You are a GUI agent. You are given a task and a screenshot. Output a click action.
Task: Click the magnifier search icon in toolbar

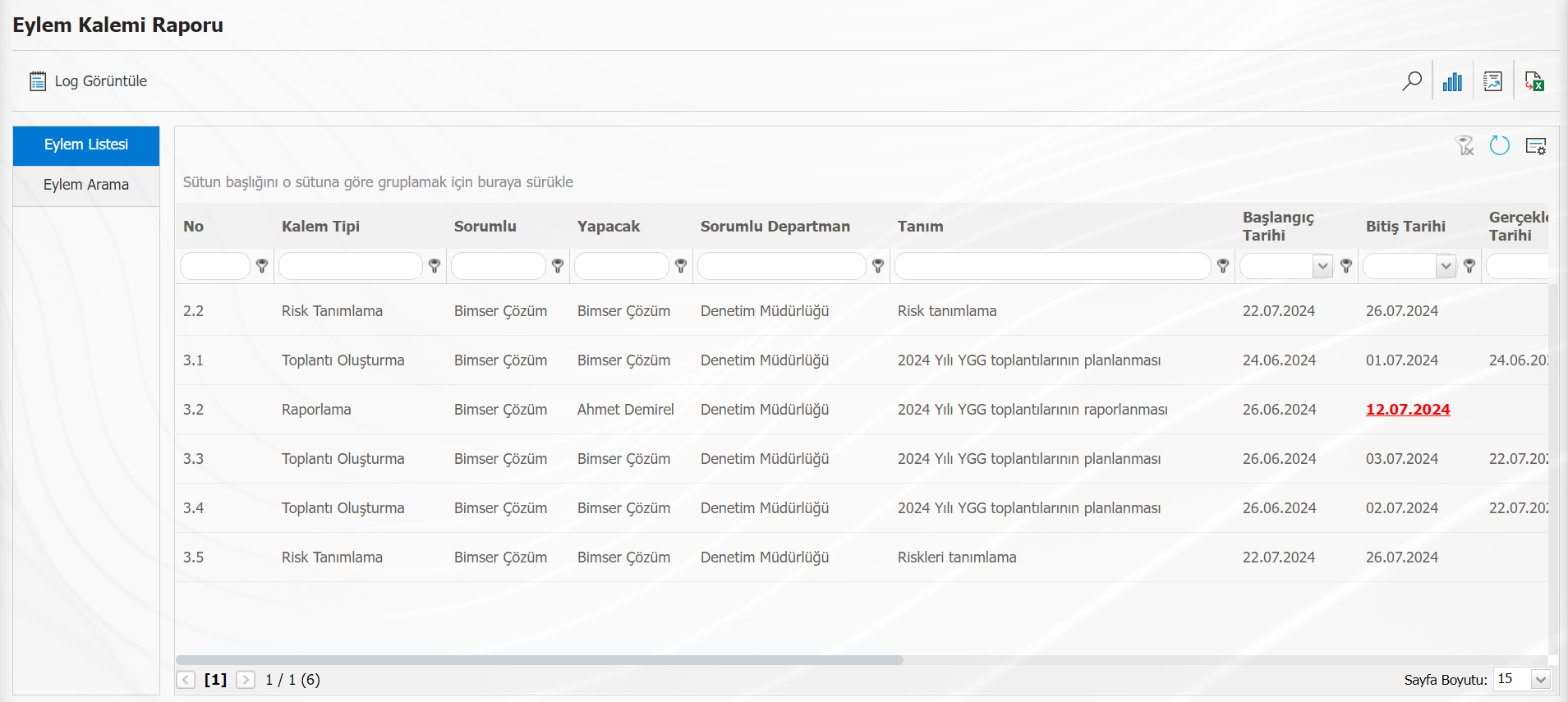click(x=1412, y=81)
